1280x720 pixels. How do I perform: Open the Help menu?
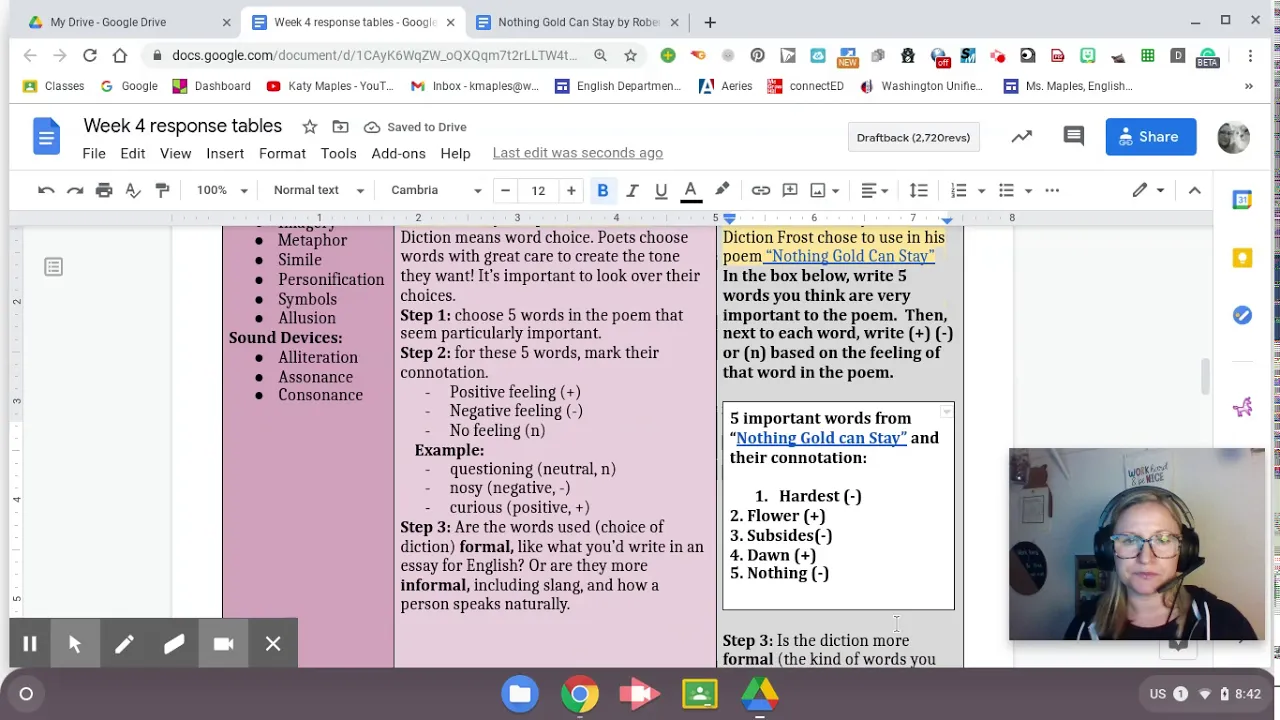[455, 153]
